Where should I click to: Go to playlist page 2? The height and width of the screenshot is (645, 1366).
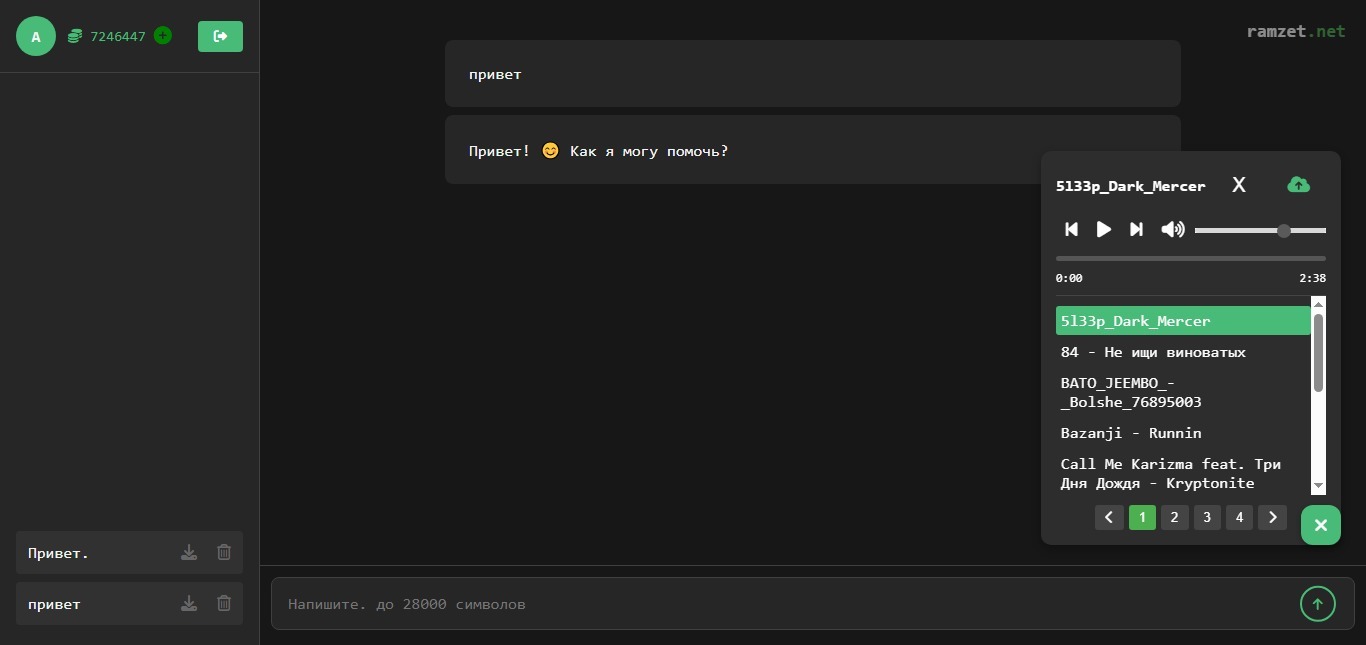1174,517
